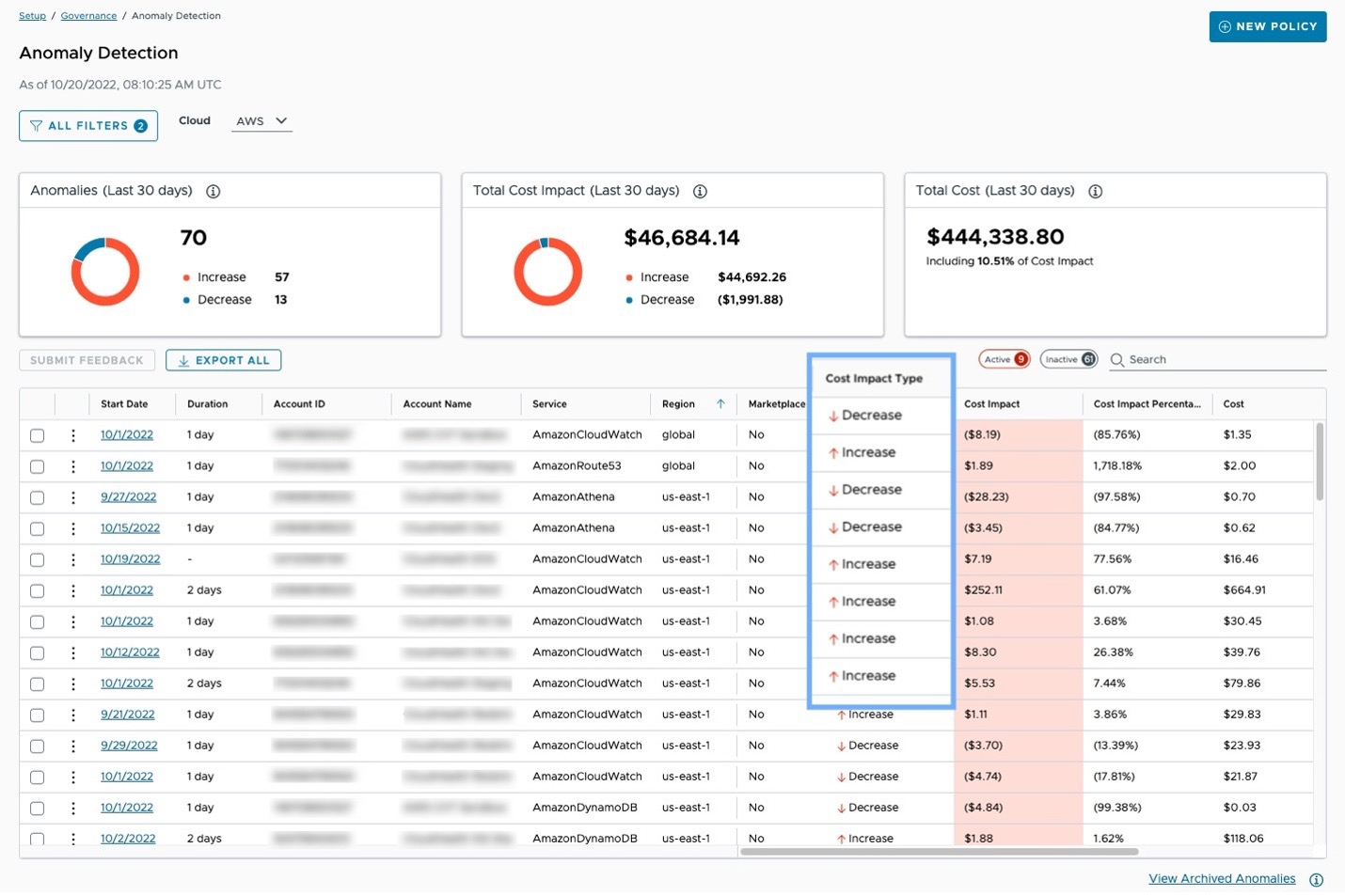Select checkbox for the 10/12/2022 row
The image size is (1345, 896).
[x=37, y=652]
